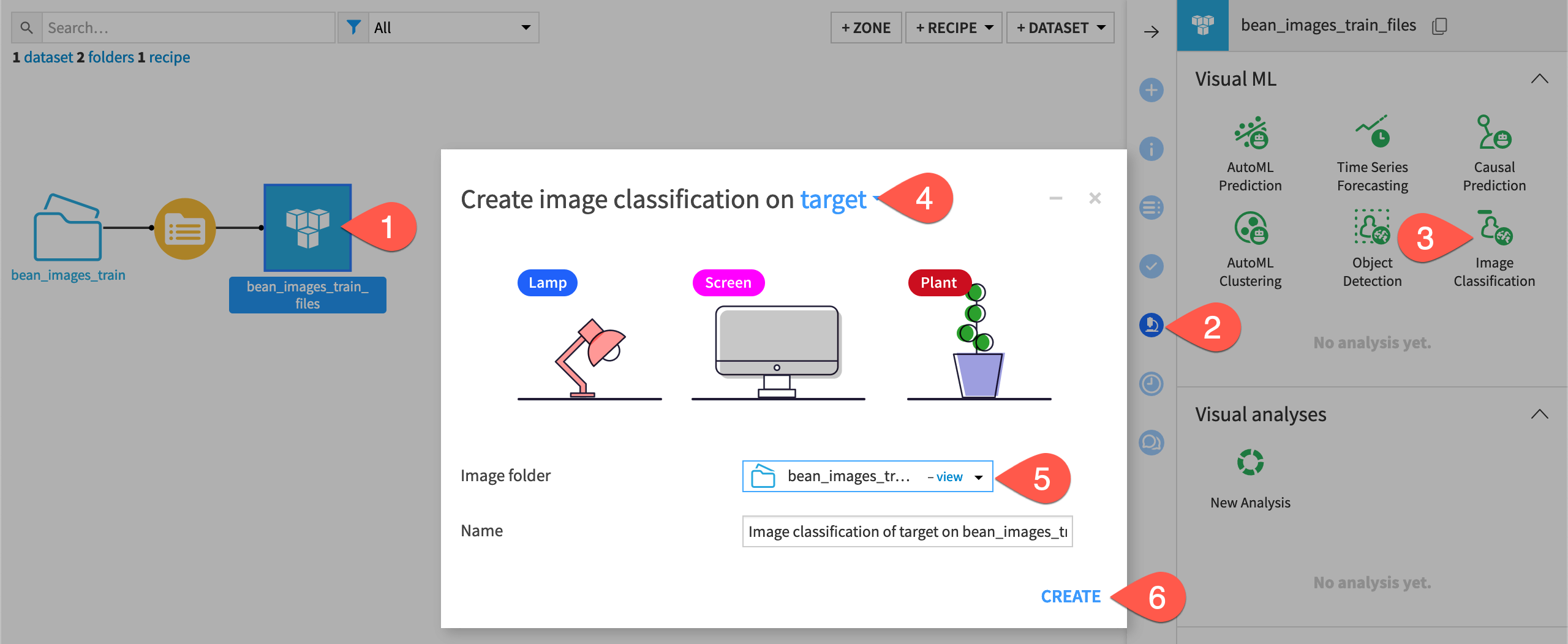This screenshot has width=1568, height=644.
Task: Open the +DATASET dropdown
Action: [x=1060, y=27]
